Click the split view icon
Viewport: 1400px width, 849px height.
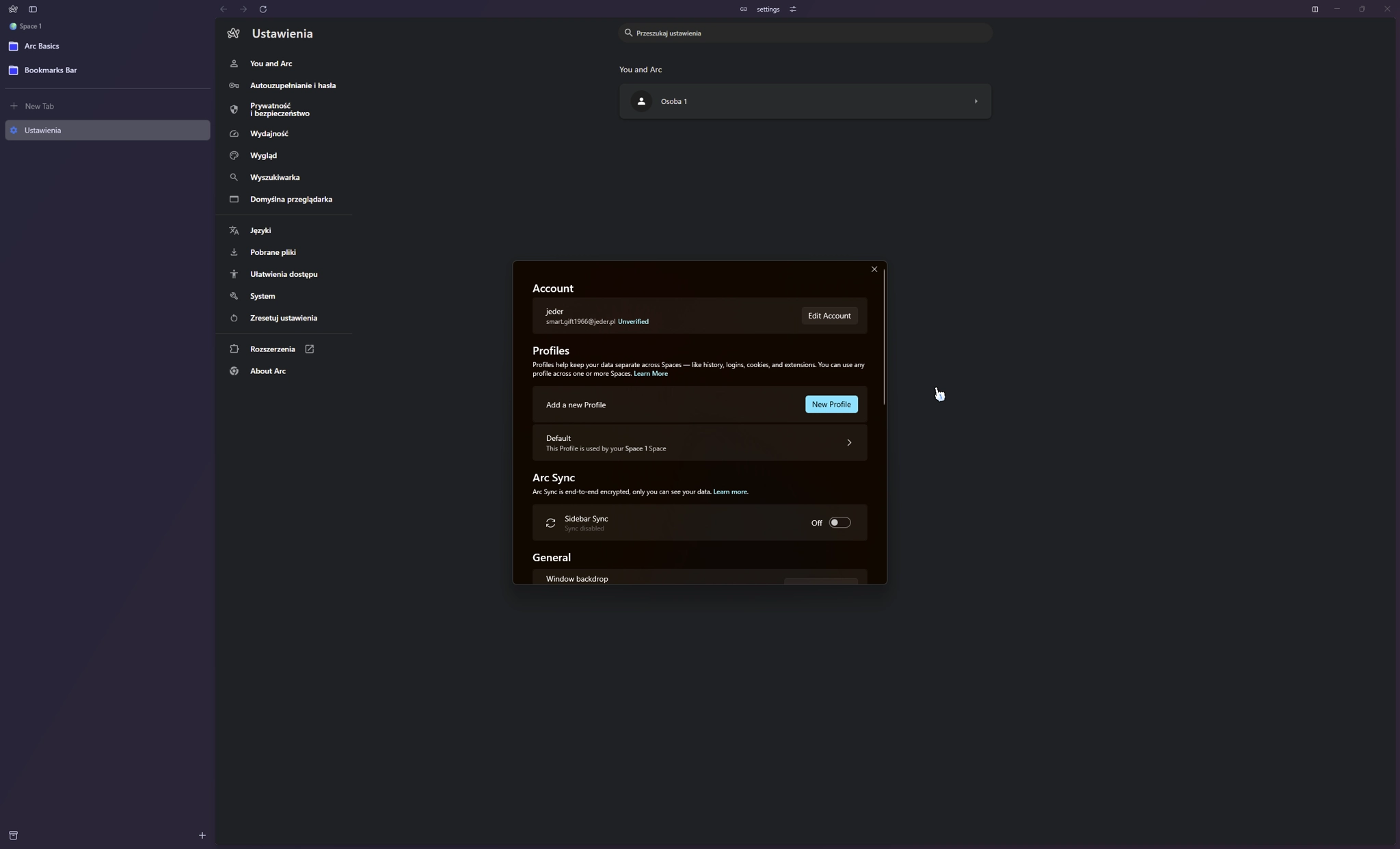1315,10
